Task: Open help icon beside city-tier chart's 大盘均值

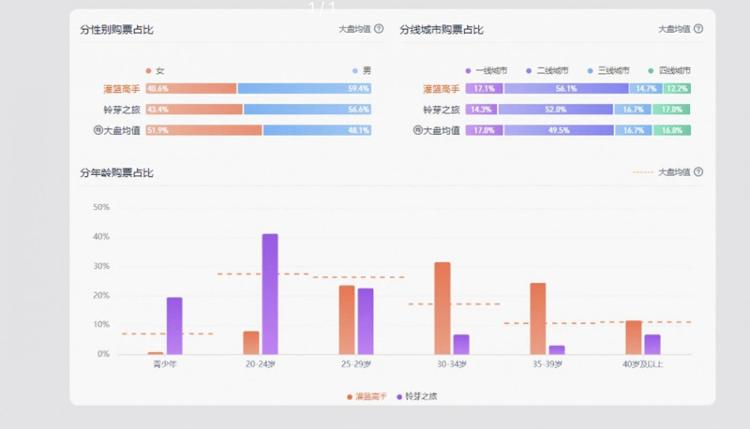Action: [x=698, y=29]
